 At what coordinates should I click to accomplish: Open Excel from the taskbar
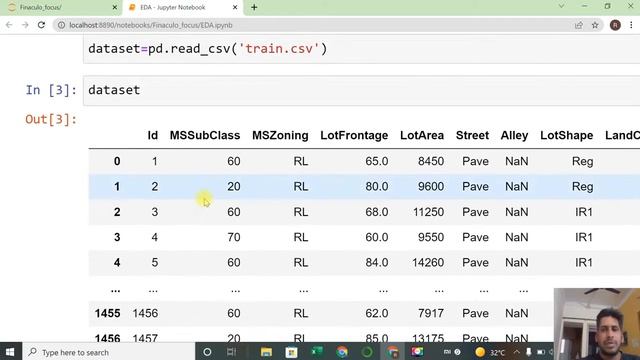point(317,352)
